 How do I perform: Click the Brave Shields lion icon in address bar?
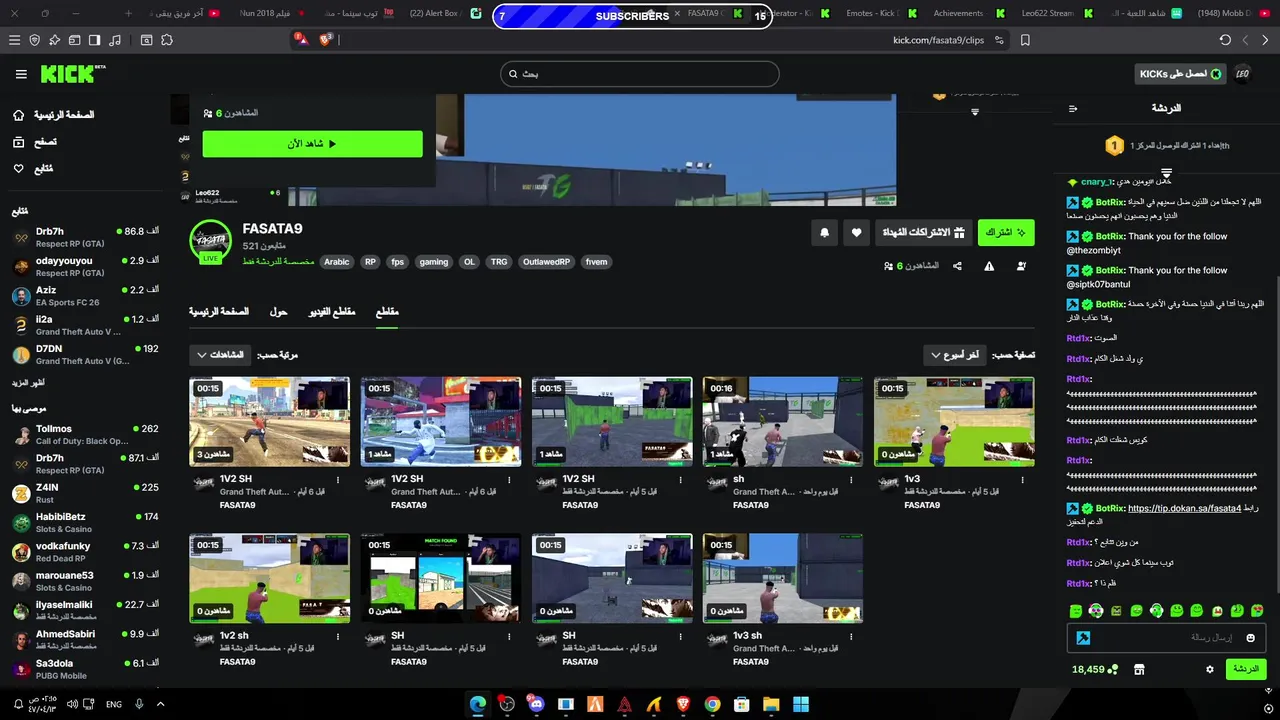(x=326, y=39)
